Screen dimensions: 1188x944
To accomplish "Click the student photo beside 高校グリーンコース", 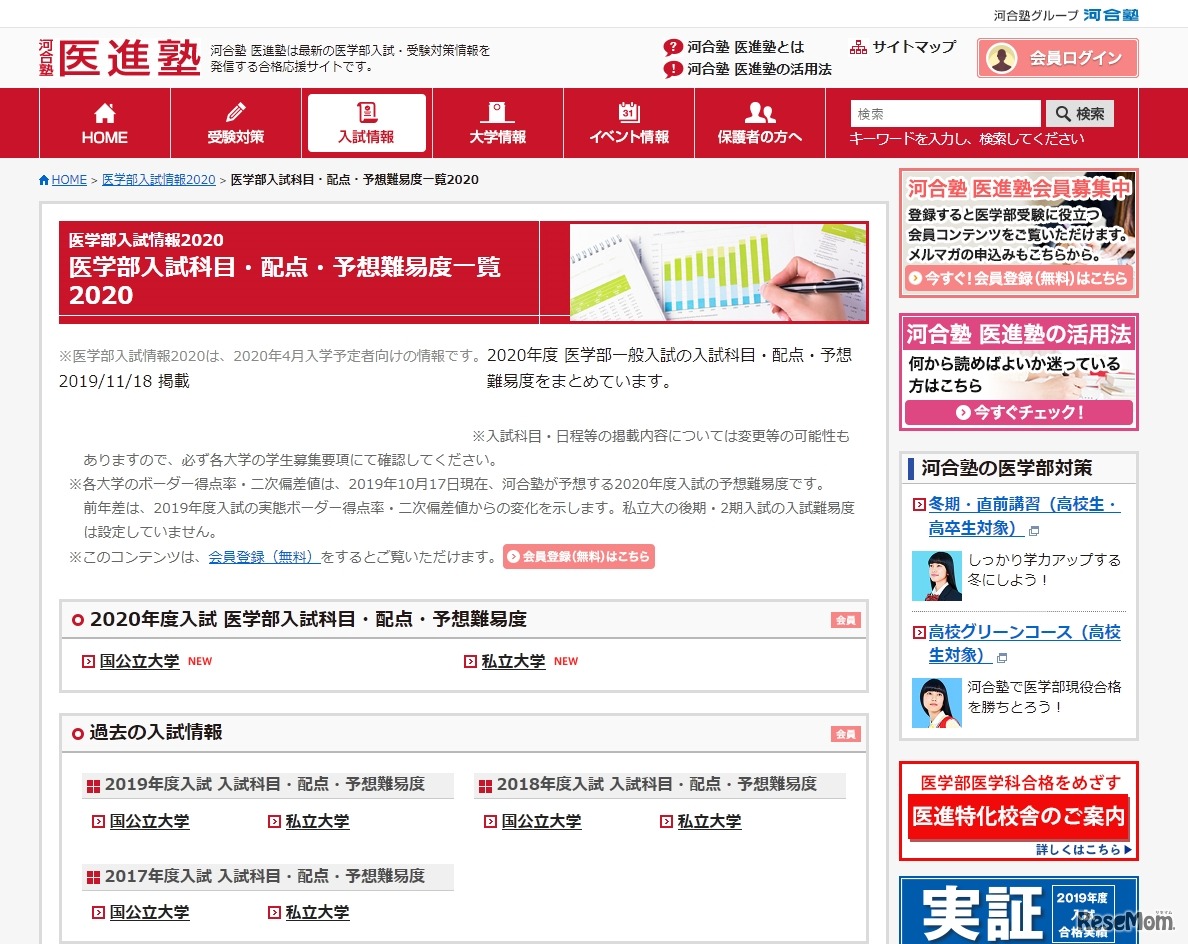I will point(937,703).
